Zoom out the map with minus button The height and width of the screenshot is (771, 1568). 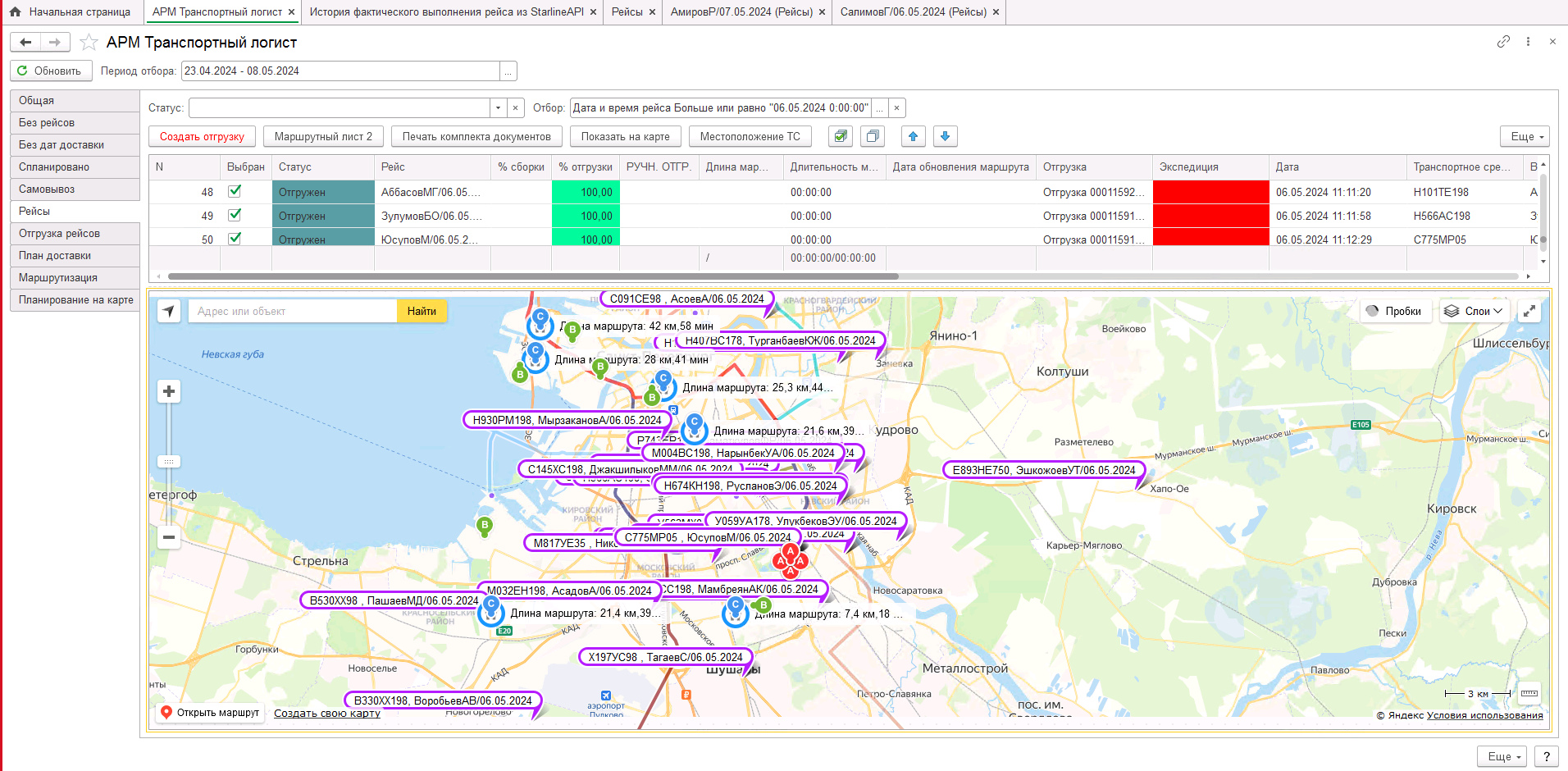pyautogui.click(x=169, y=537)
